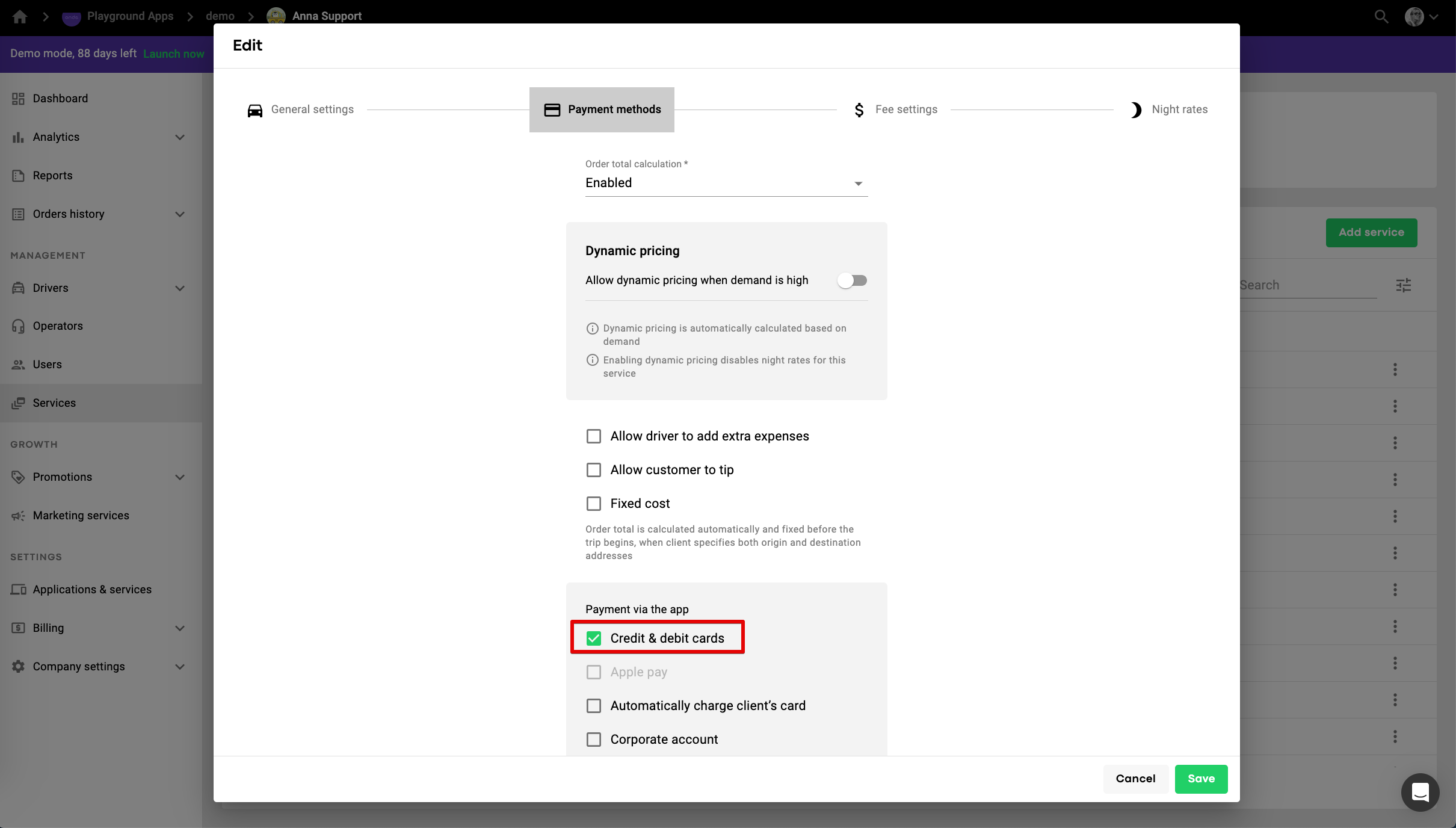
Task: Enable the Fixed cost checkbox
Action: click(594, 504)
